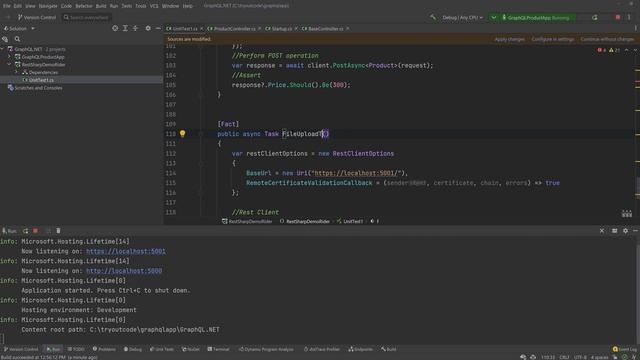Click Configure in settings link

coord(553,39)
